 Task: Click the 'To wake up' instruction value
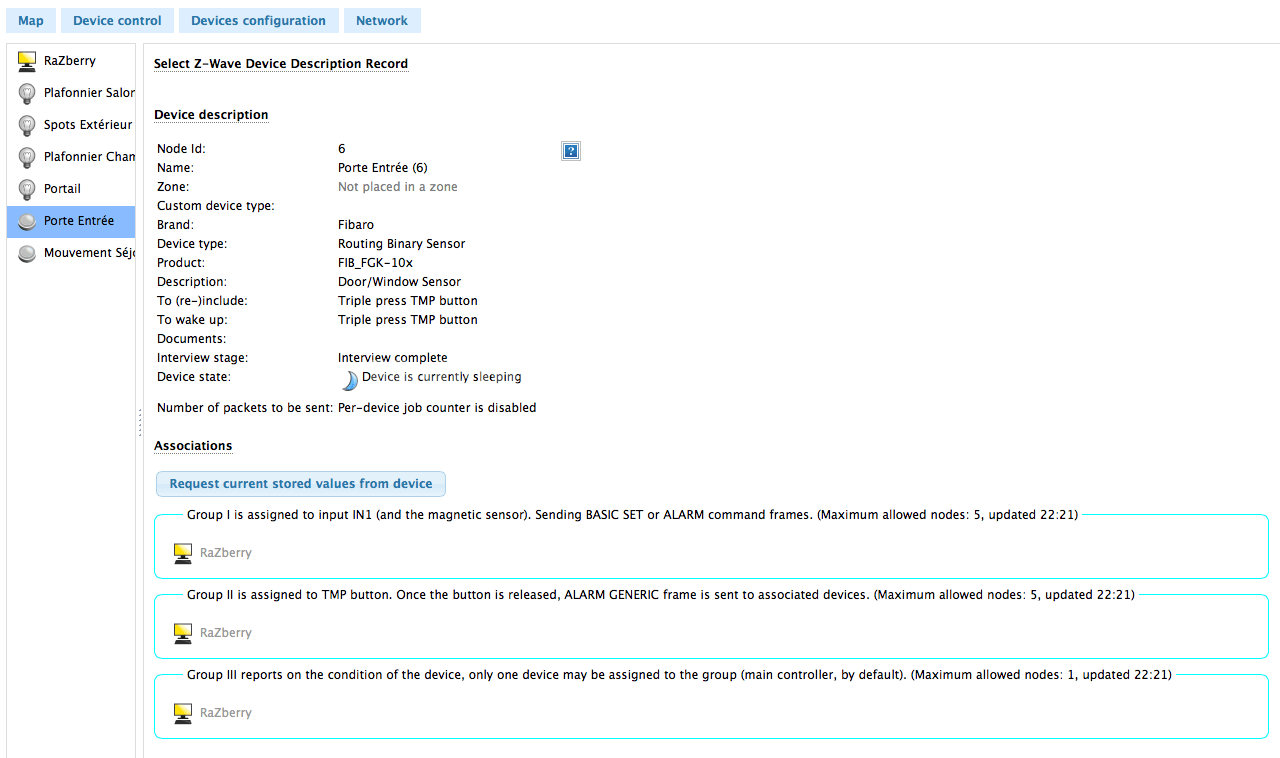(x=408, y=320)
